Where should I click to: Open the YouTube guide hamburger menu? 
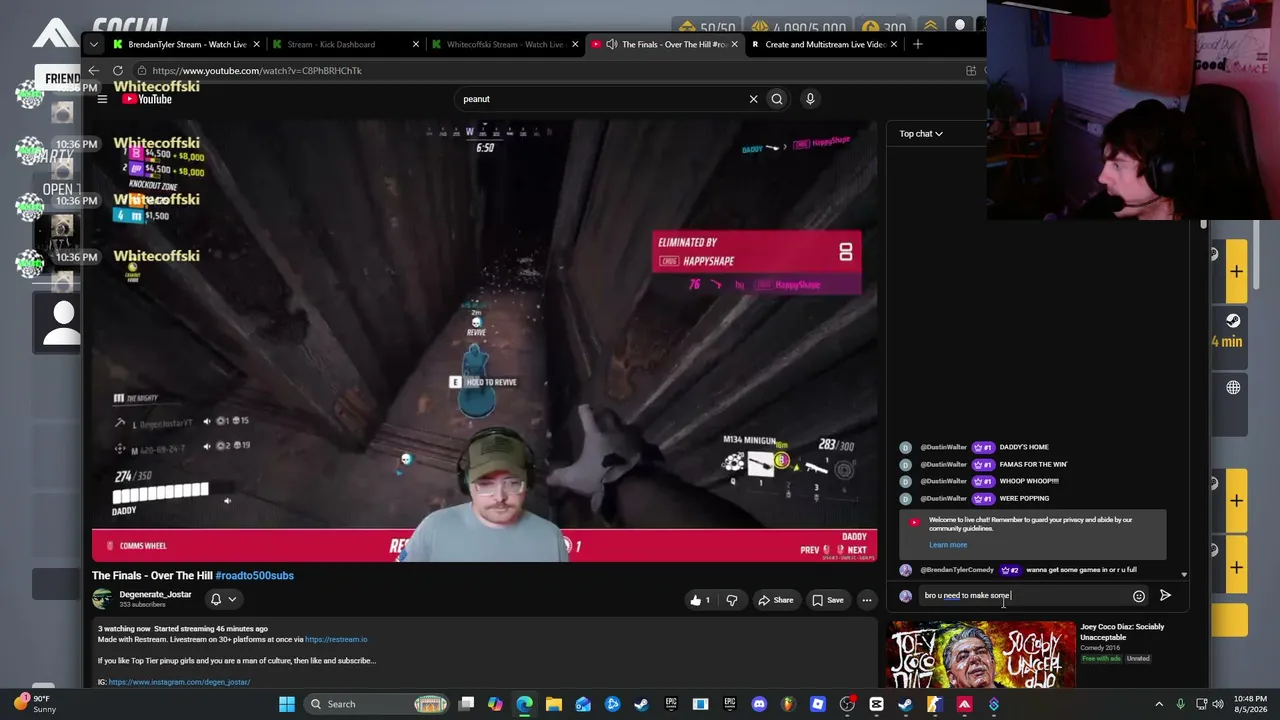[102, 99]
